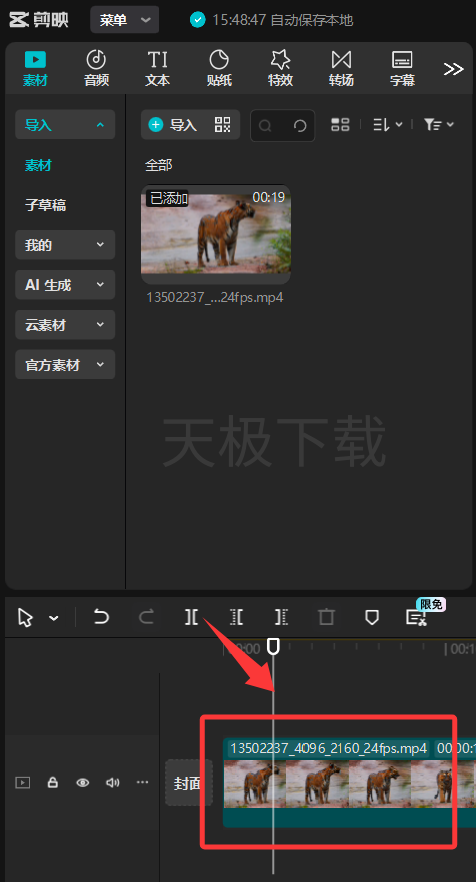The image size is (476, 882).
Task: Click the QR code import icon
Action: tap(223, 125)
